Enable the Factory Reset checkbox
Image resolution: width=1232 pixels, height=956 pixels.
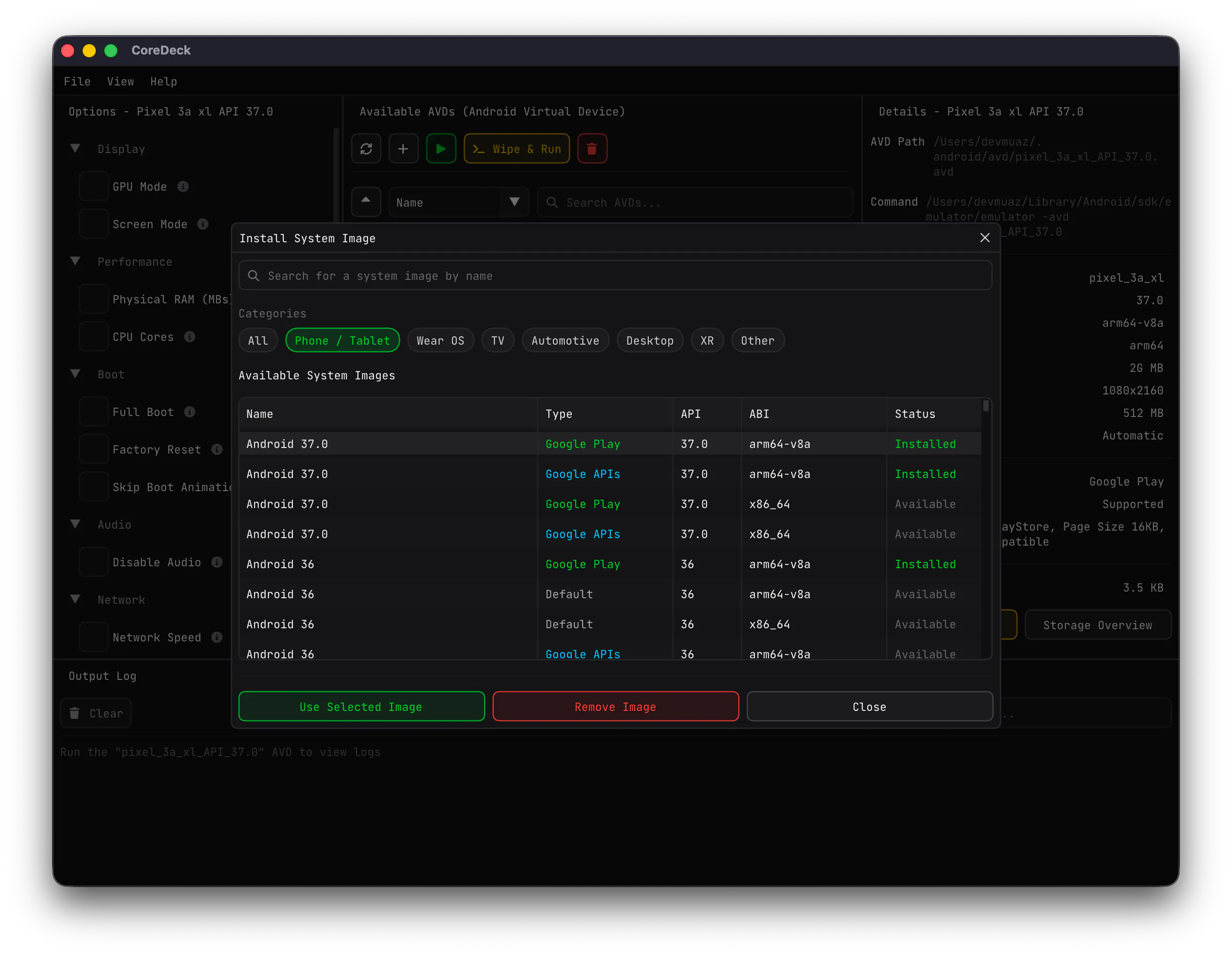point(93,449)
